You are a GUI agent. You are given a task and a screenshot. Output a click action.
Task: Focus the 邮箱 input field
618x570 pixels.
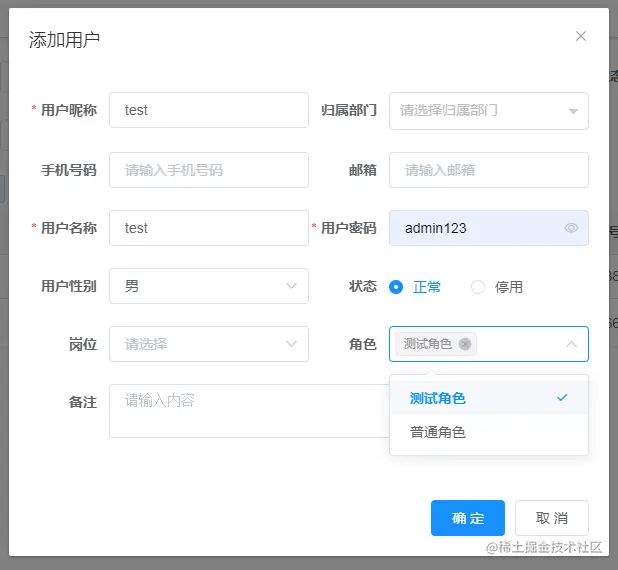(x=489, y=170)
